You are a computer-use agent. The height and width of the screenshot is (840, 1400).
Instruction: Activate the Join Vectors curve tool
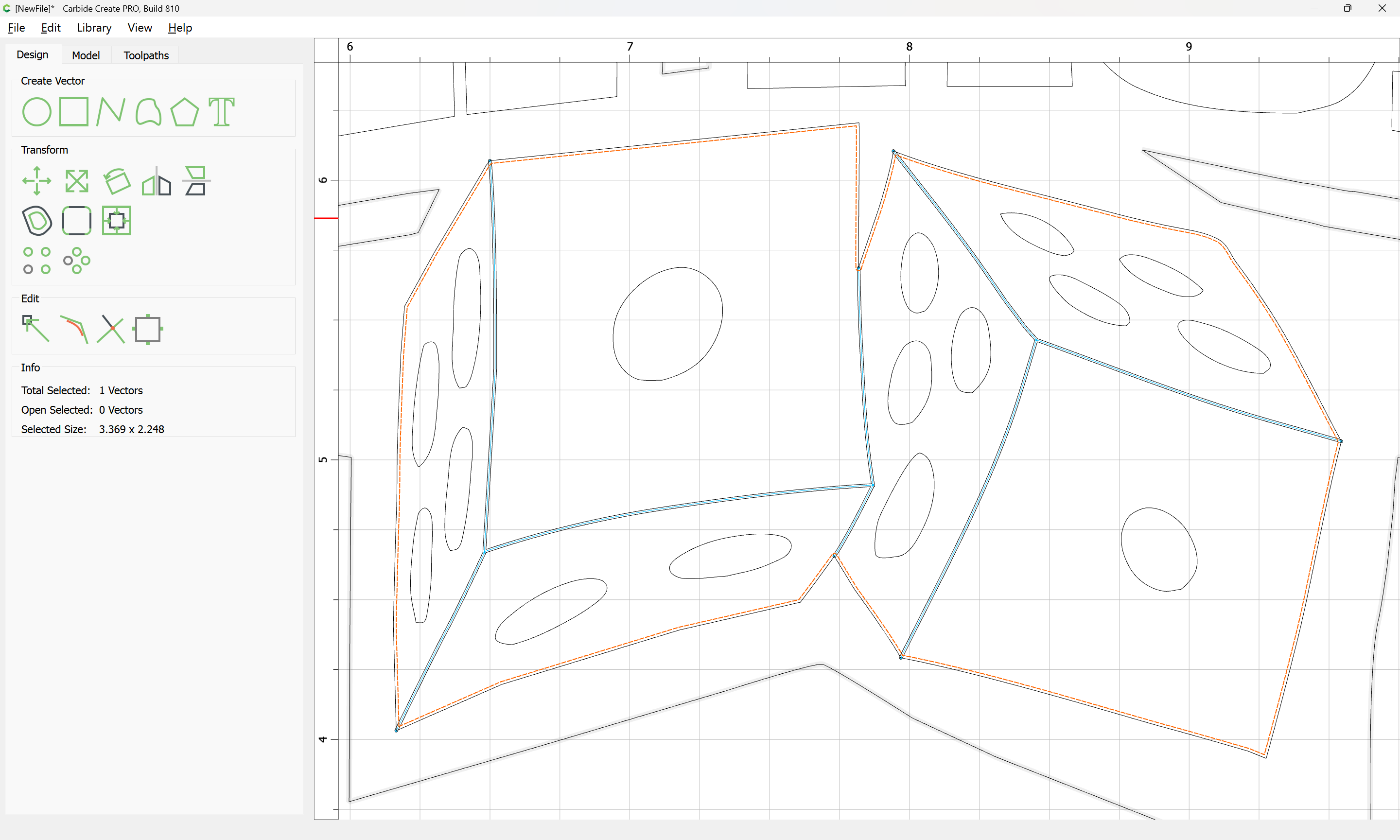click(x=74, y=329)
